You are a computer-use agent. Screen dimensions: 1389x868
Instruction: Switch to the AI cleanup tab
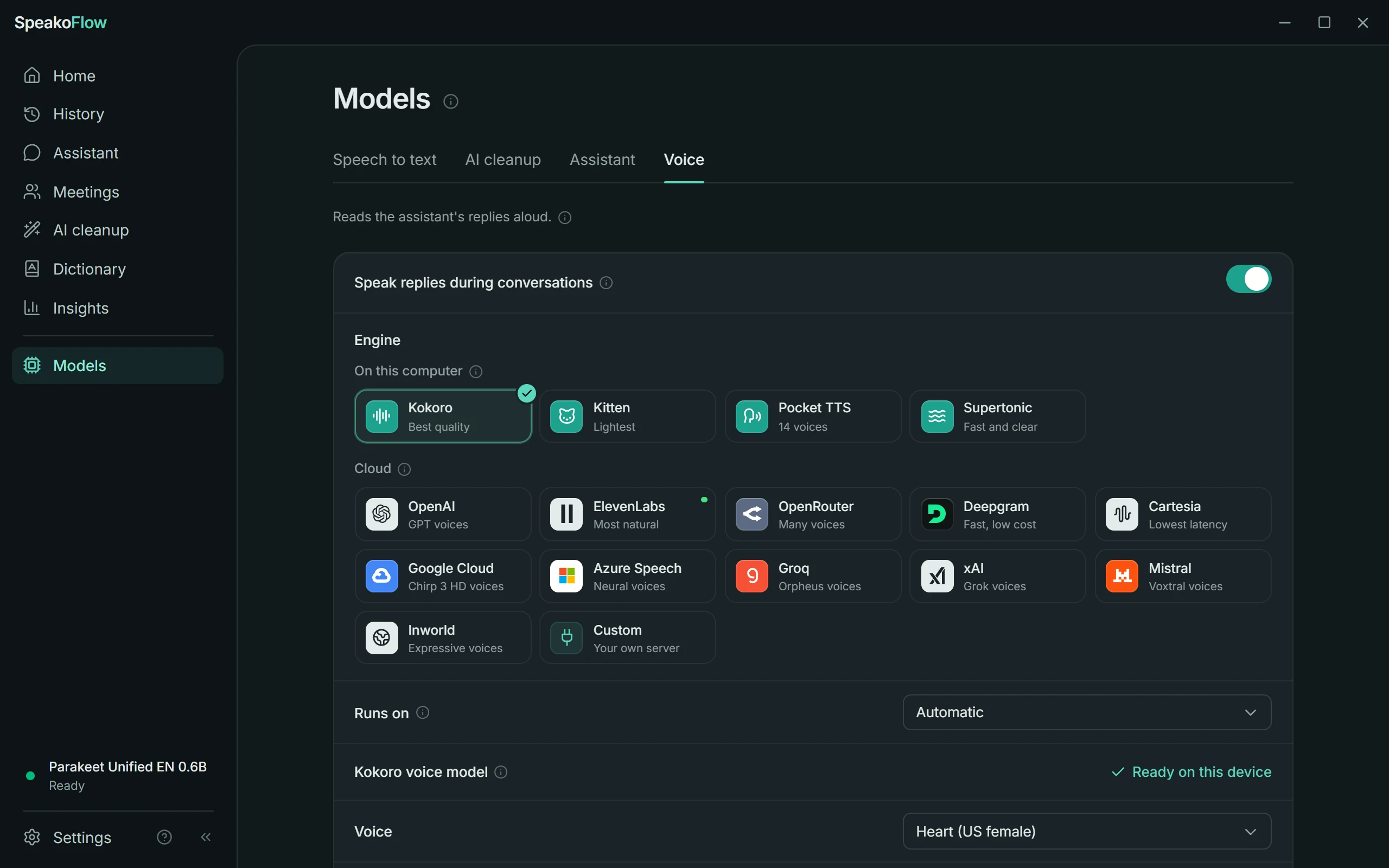(x=503, y=159)
